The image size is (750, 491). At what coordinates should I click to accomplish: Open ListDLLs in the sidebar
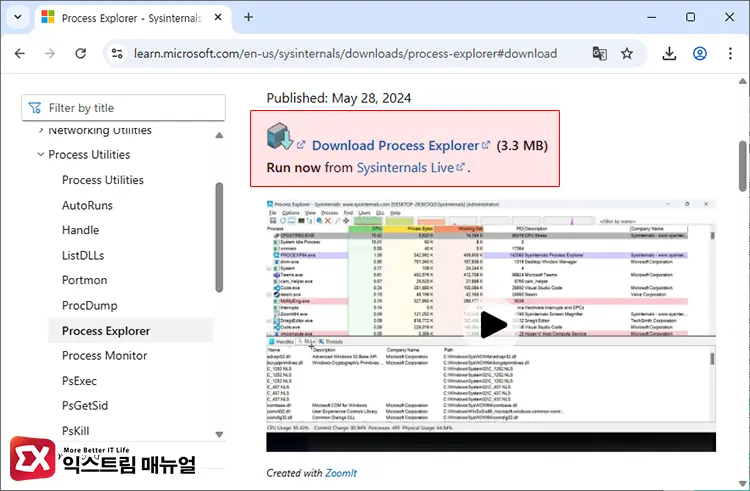(x=83, y=255)
